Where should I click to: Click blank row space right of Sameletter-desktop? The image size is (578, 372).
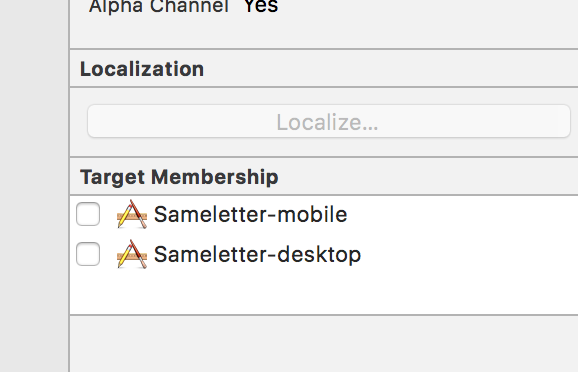coord(469,254)
